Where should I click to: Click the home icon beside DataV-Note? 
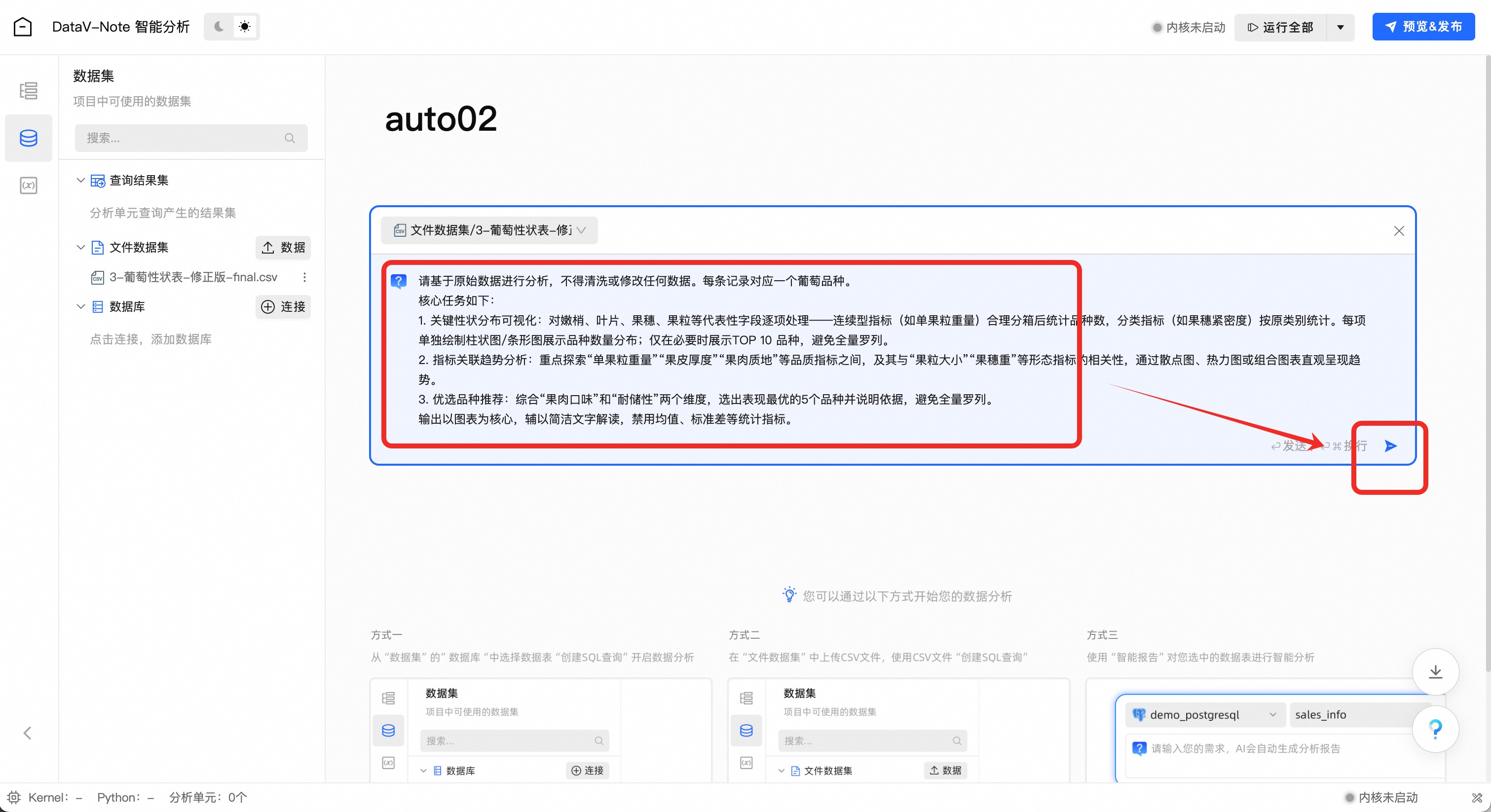click(x=23, y=27)
